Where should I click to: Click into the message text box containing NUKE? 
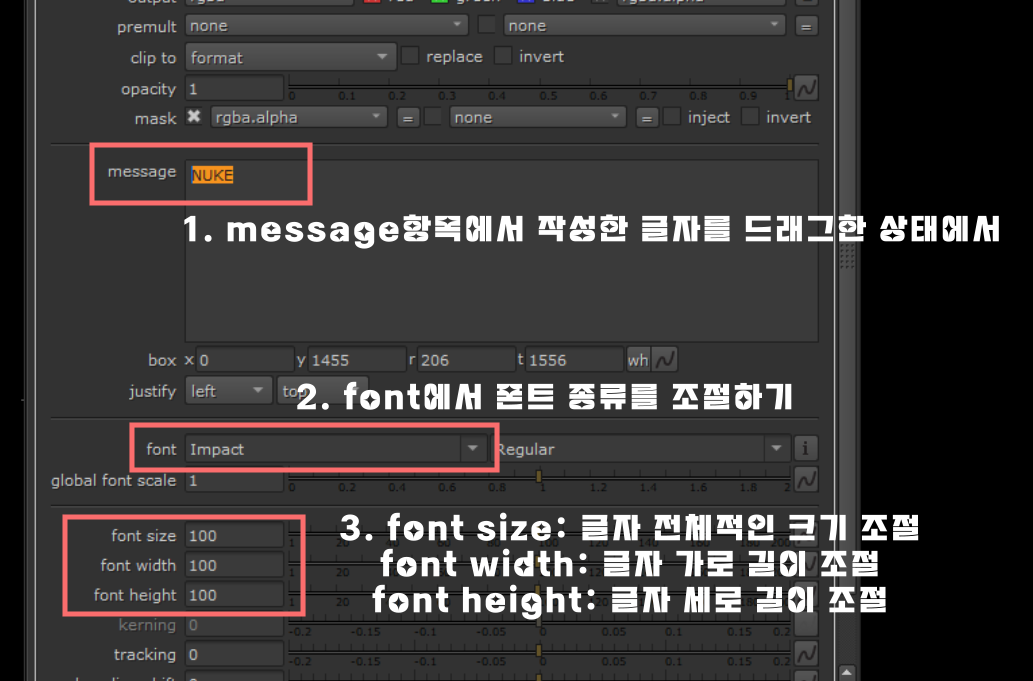tap(501, 250)
